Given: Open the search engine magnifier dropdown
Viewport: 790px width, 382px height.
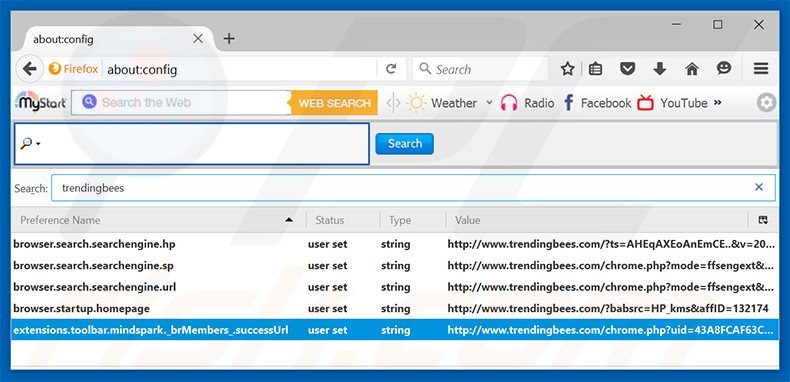Looking at the screenshot, I should pos(30,144).
